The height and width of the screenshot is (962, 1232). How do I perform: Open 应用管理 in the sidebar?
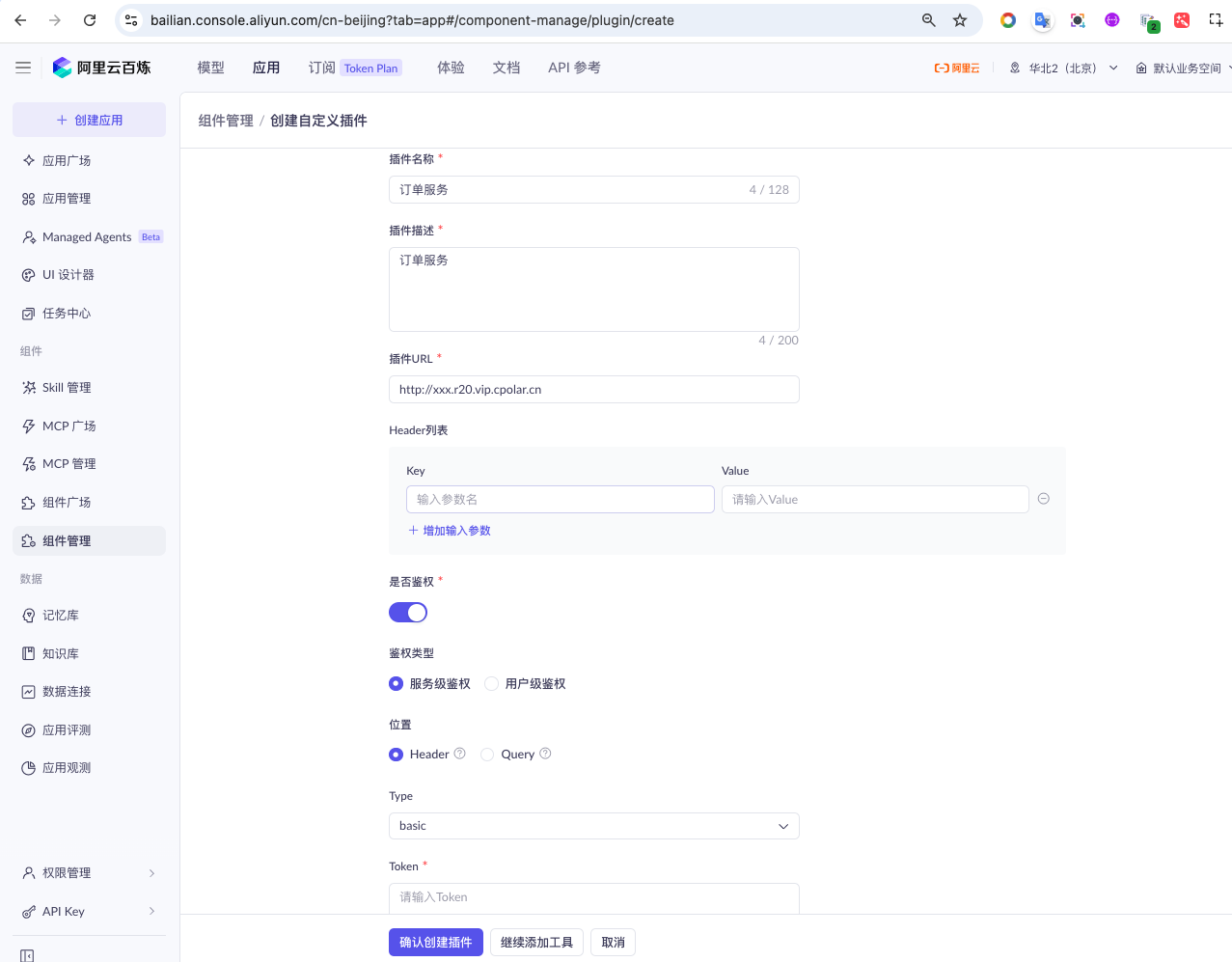coord(89,199)
